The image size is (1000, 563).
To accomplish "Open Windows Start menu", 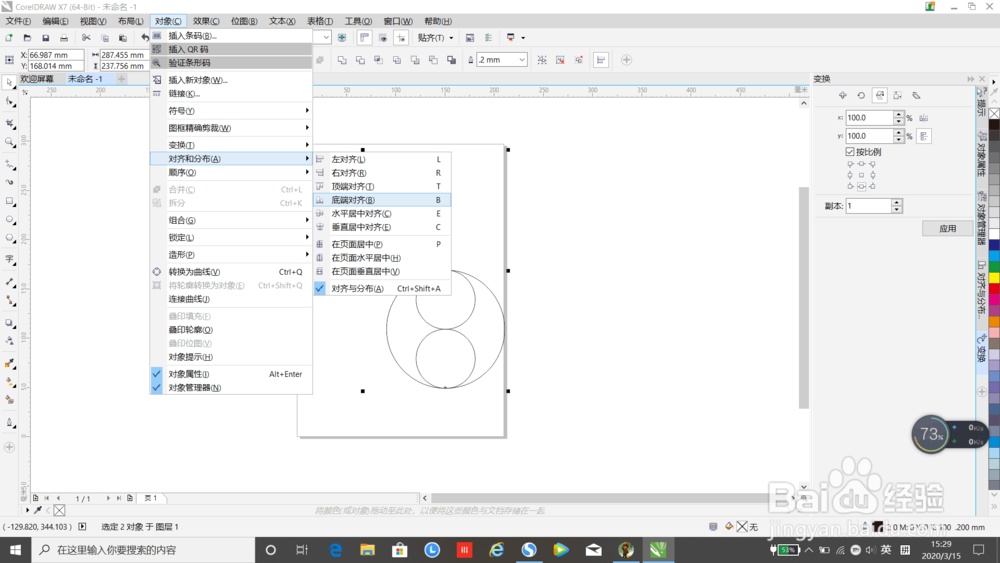I will point(15,550).
